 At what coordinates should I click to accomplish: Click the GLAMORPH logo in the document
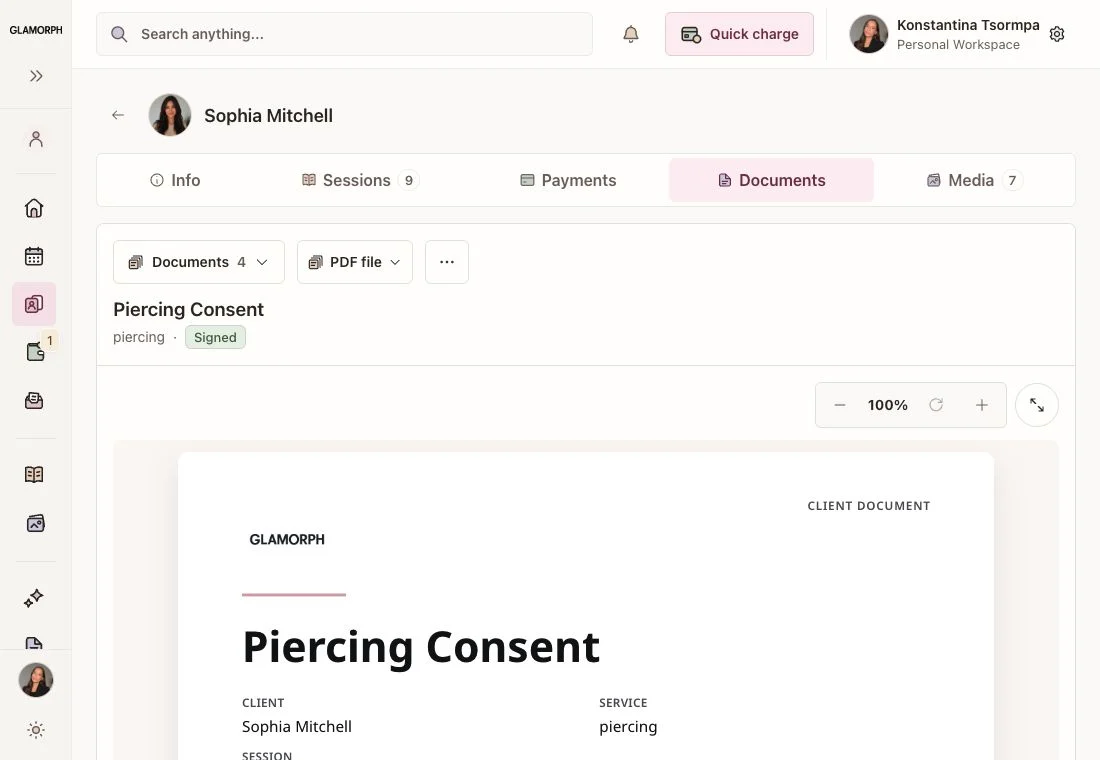(x=287, y=539)
